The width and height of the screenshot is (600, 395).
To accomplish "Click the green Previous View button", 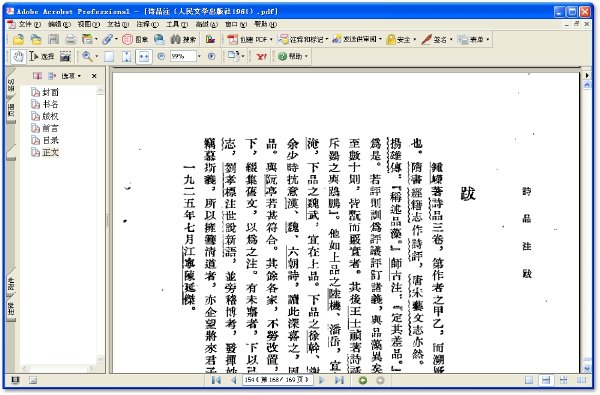I will coord(363,380).
